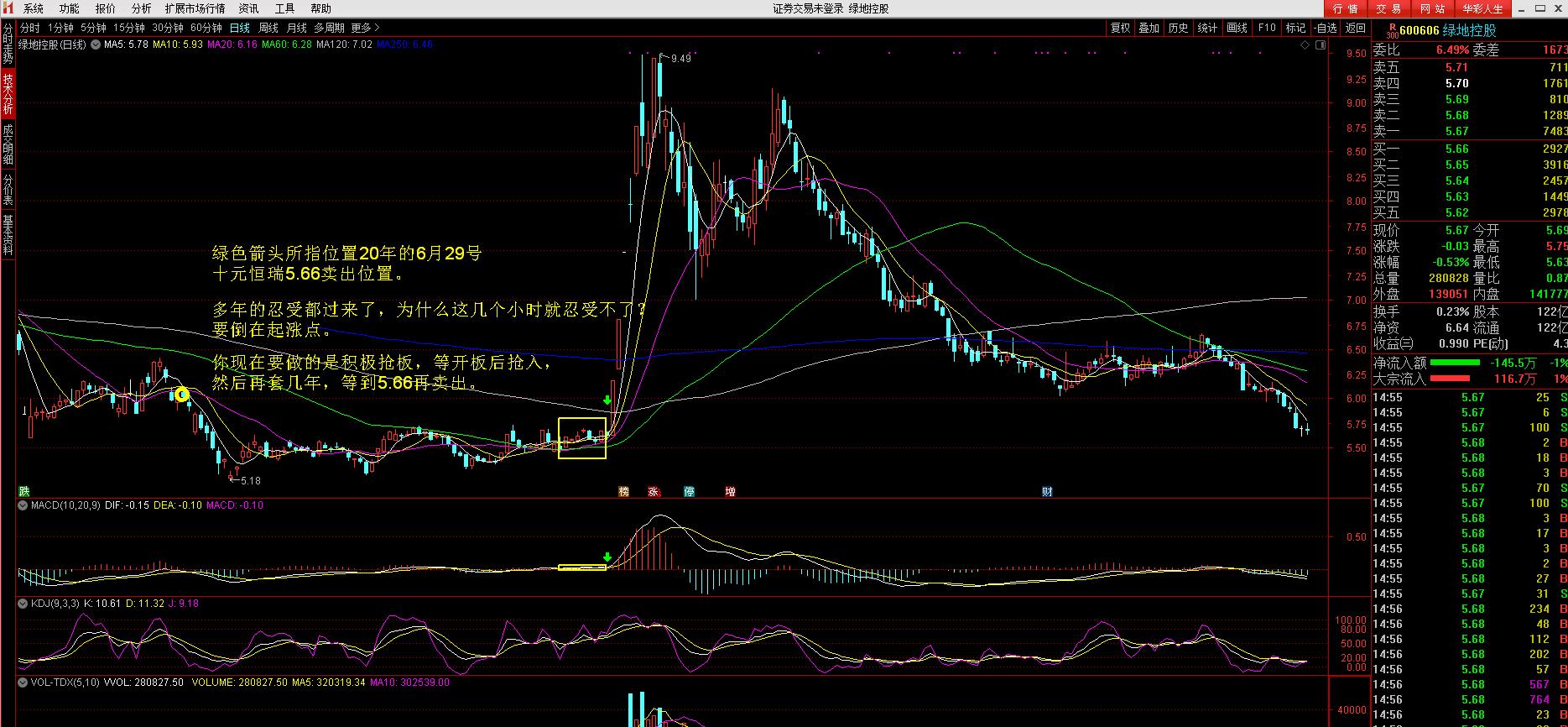Switch to the 周线 period tab

click(268, 28)
